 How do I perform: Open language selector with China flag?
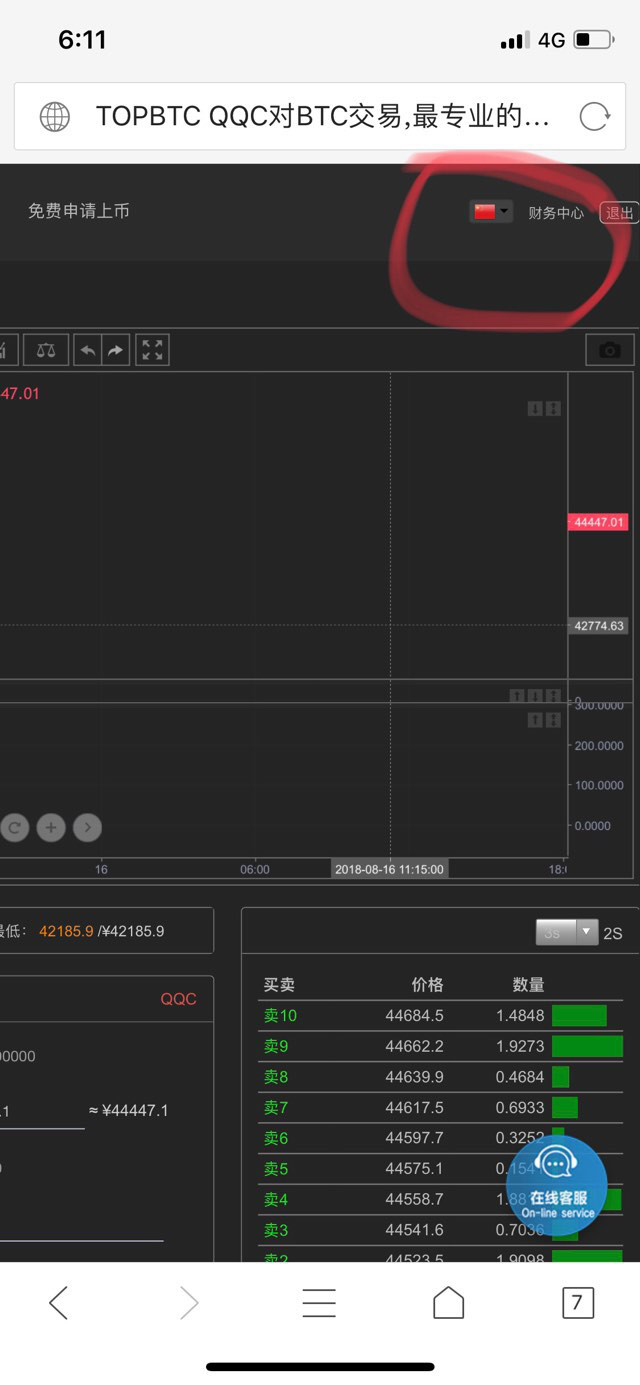coord(491,211)
